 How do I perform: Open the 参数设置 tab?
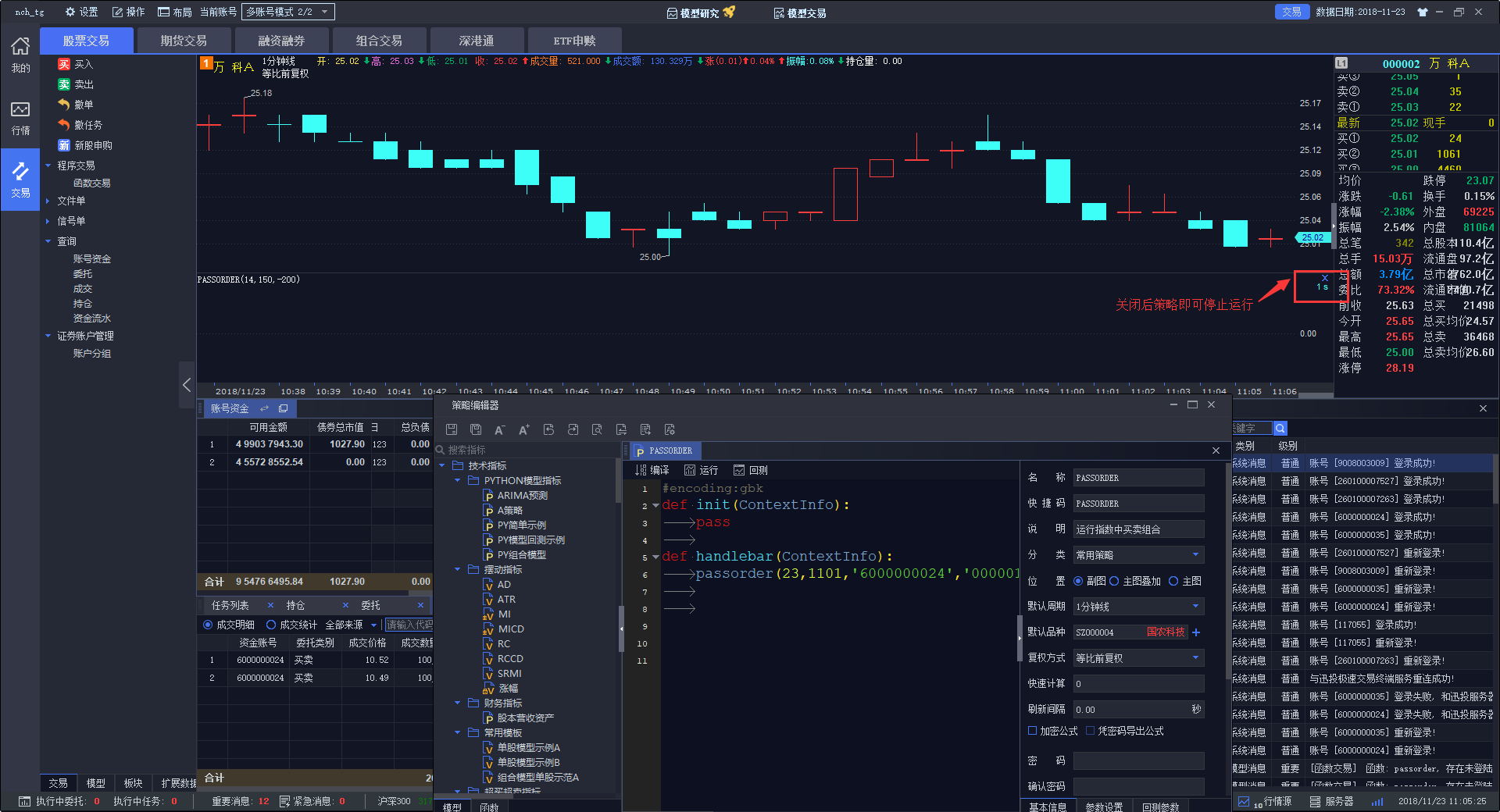click(1103, 807)
